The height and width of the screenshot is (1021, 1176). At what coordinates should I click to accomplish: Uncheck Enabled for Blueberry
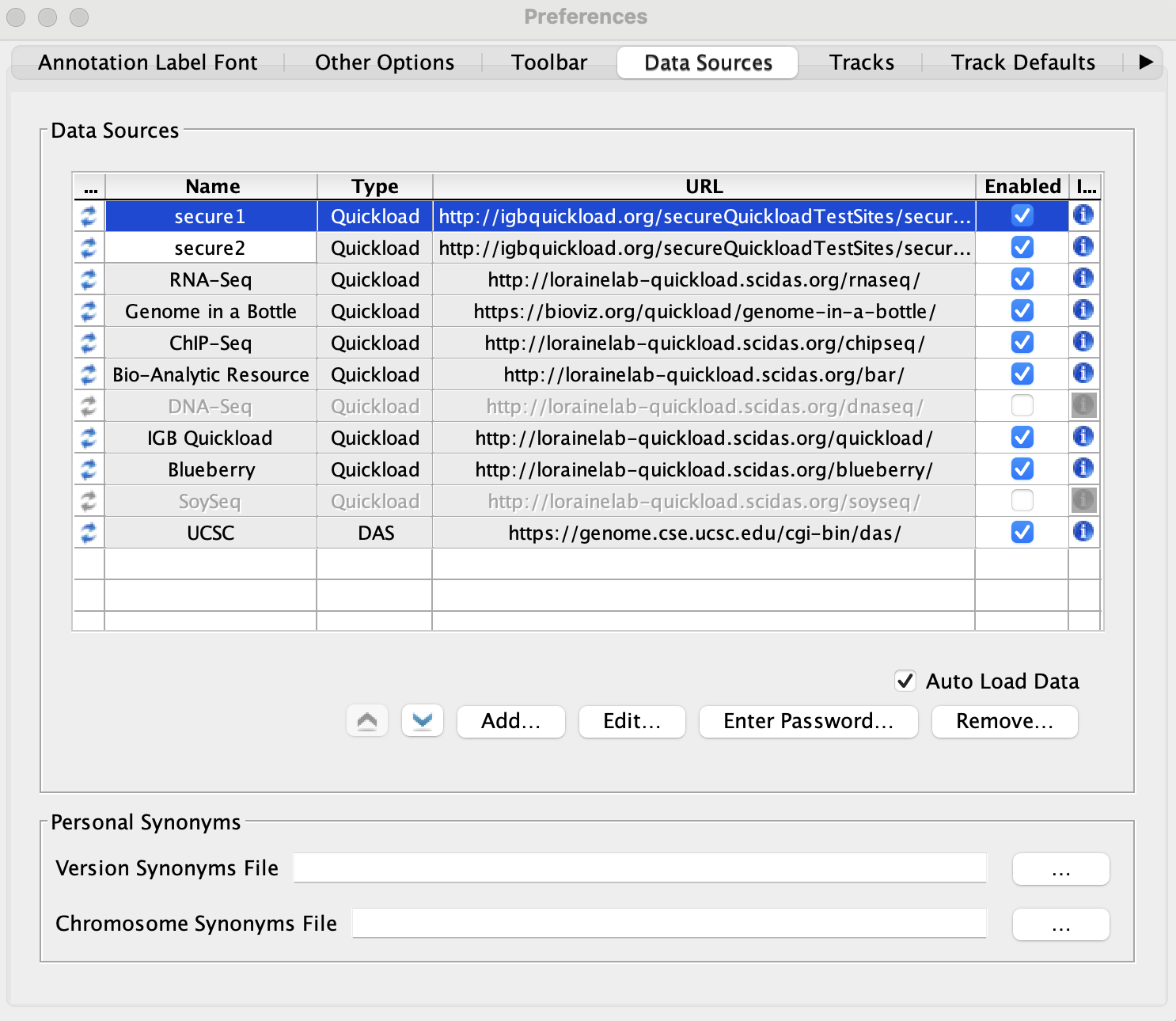pos(1022,469)
